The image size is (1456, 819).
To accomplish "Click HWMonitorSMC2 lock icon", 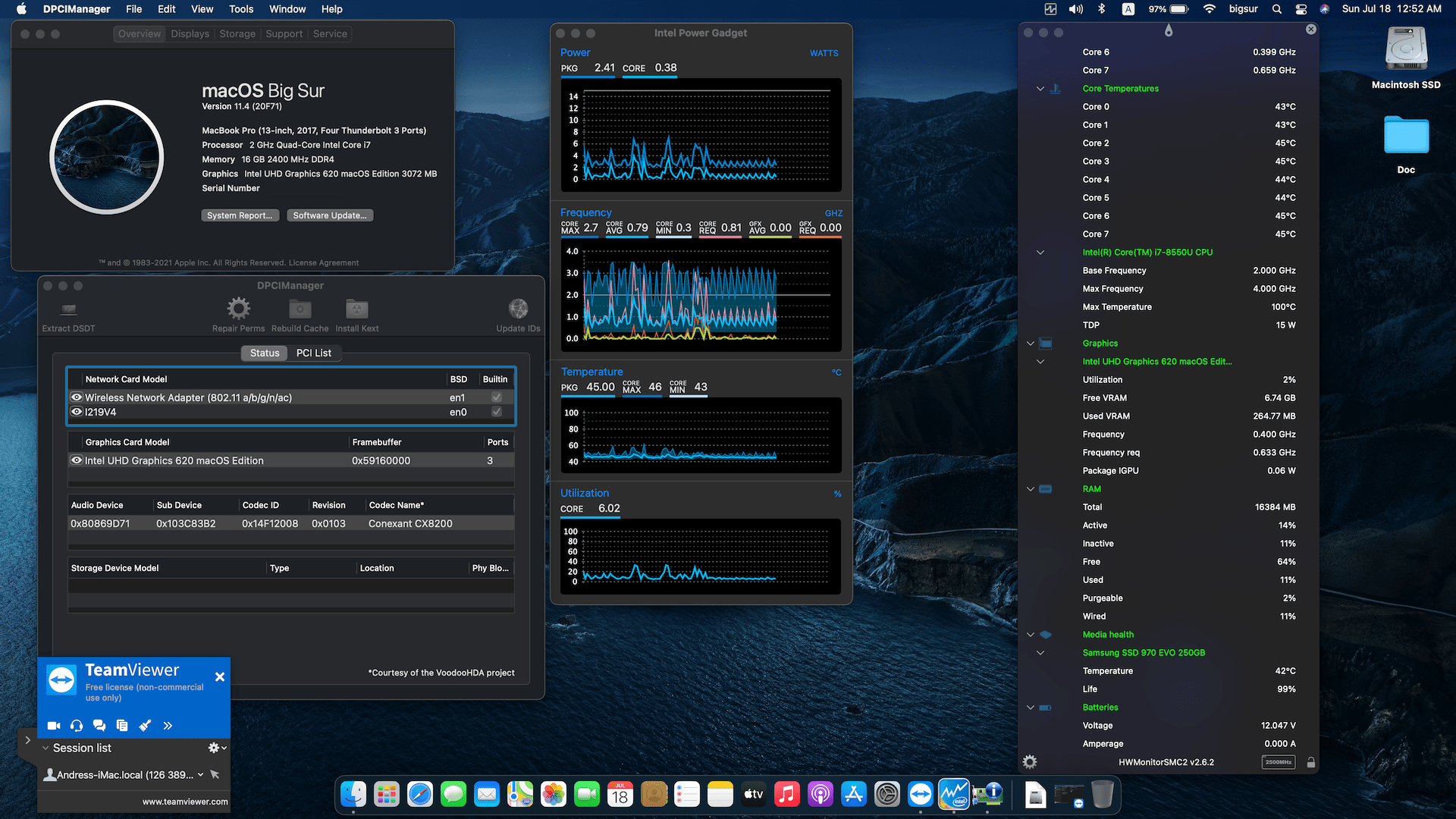I will 1311,762.
